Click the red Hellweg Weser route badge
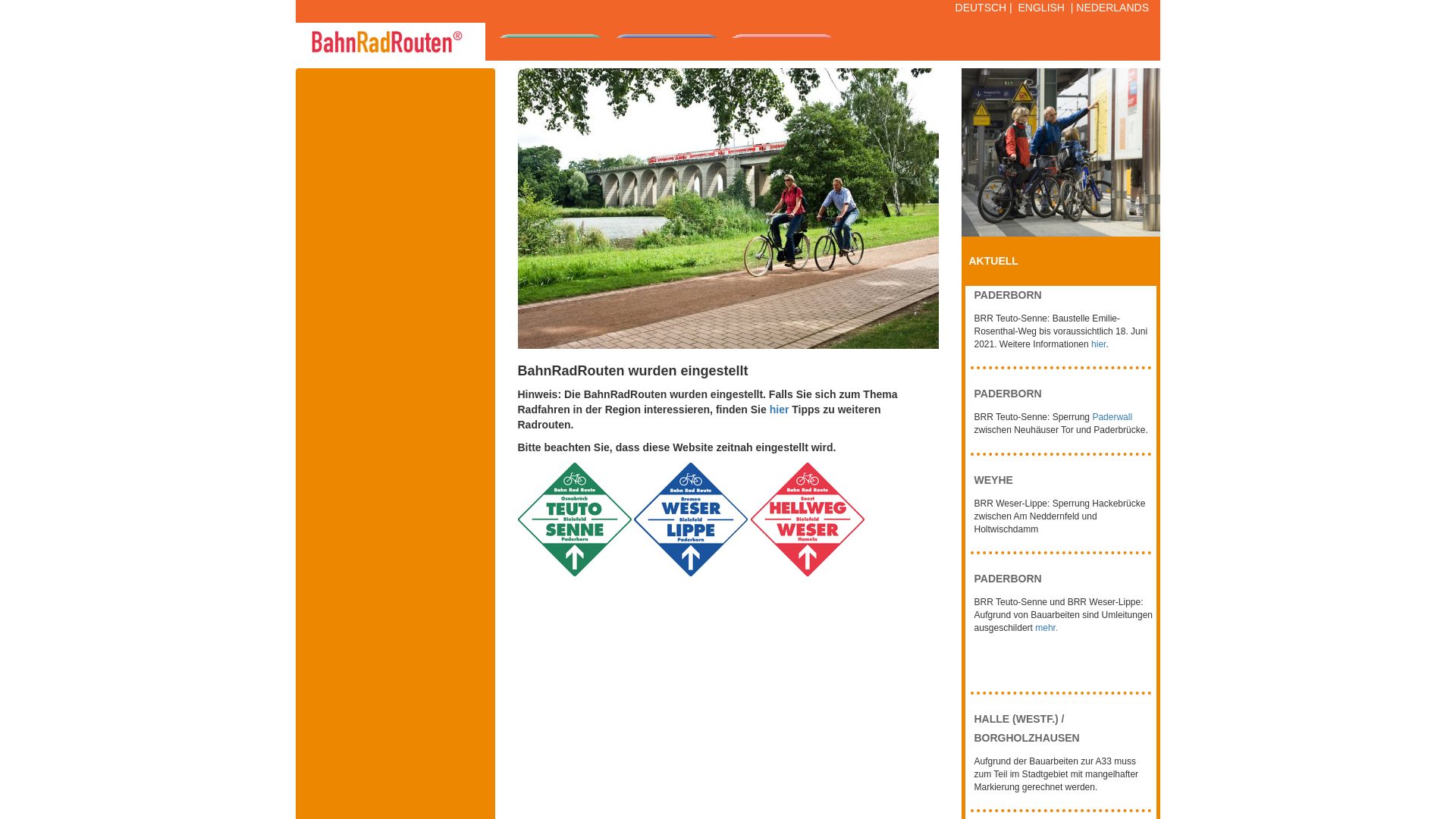1456x819 pixels. [x=807, y=519]
